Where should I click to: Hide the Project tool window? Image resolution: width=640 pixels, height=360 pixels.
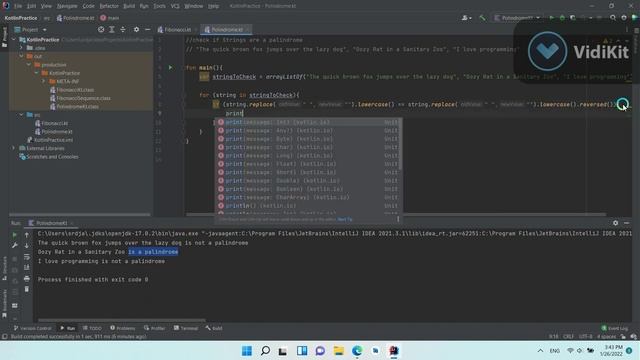click(147, 29)
